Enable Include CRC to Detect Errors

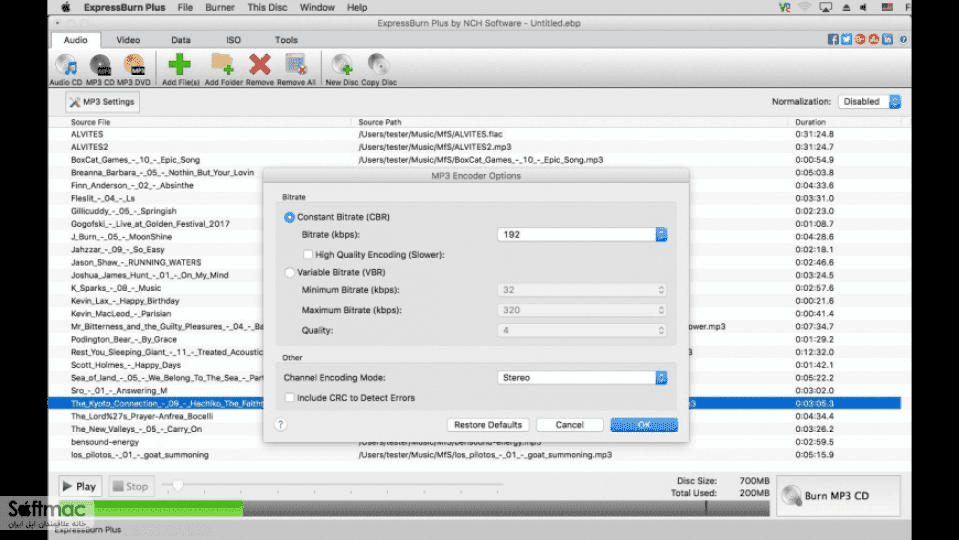pos(289,398)
